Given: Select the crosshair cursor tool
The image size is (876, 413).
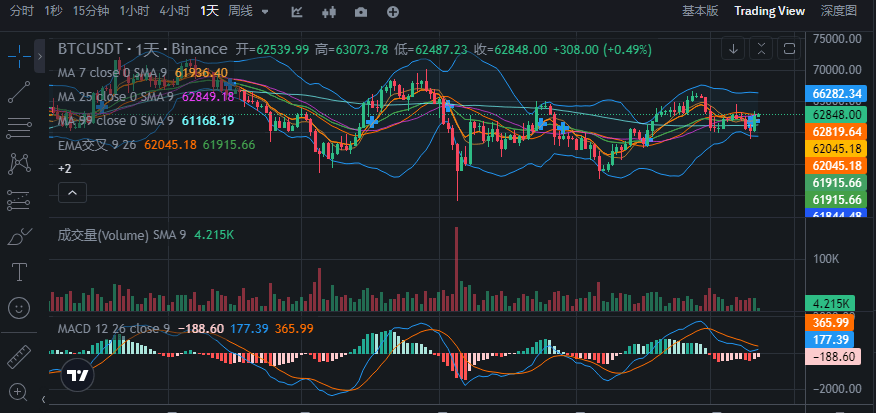Looking at the screenshot, I should [20, 56].
